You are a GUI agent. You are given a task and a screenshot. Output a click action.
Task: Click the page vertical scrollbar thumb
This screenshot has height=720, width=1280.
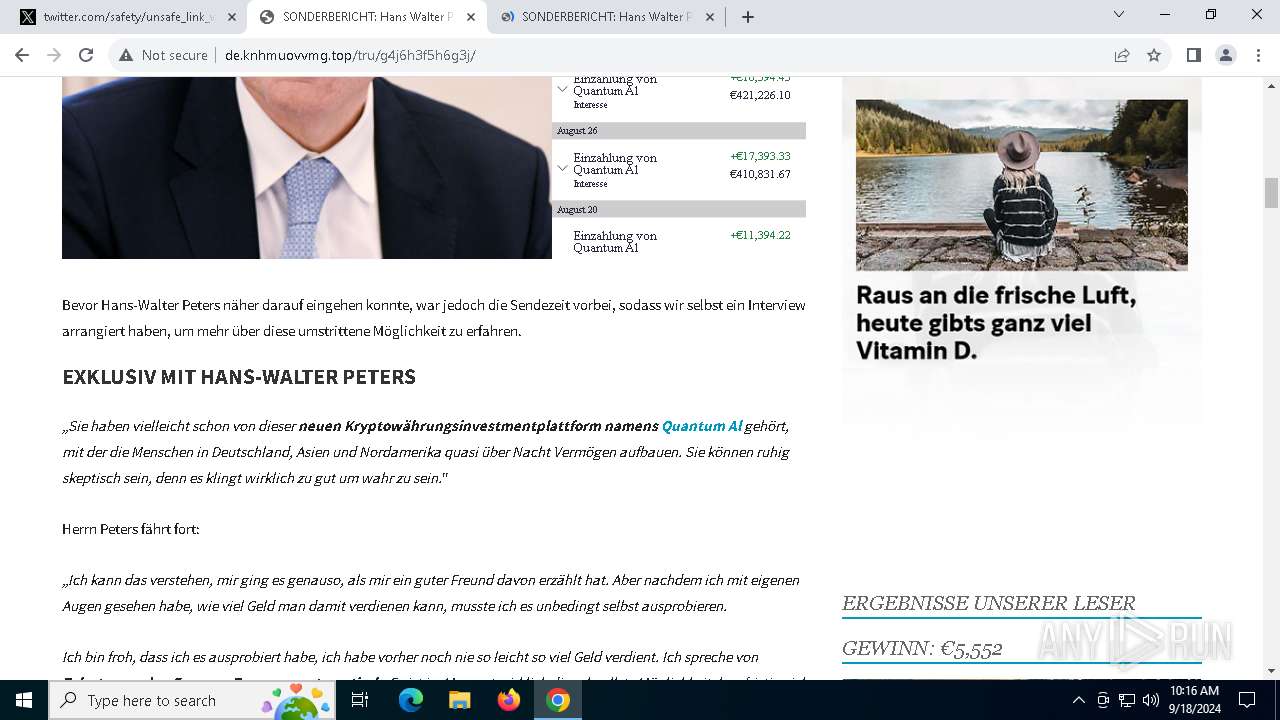click(x=1271, y=192)
